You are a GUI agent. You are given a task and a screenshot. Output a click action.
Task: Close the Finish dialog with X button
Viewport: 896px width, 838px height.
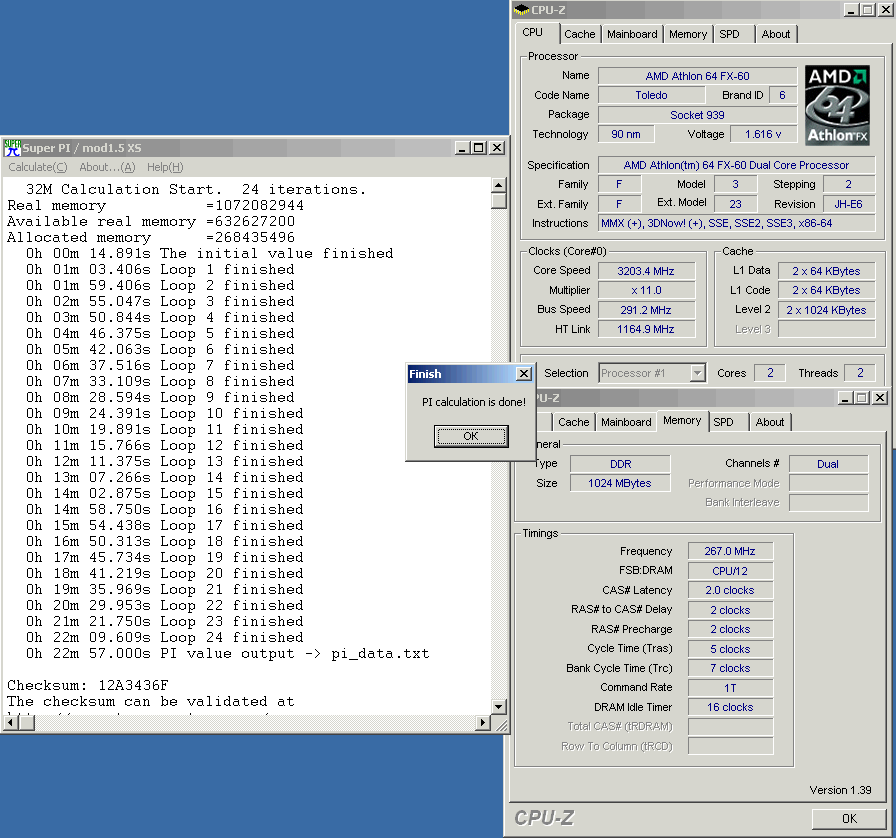pos(523,374)
